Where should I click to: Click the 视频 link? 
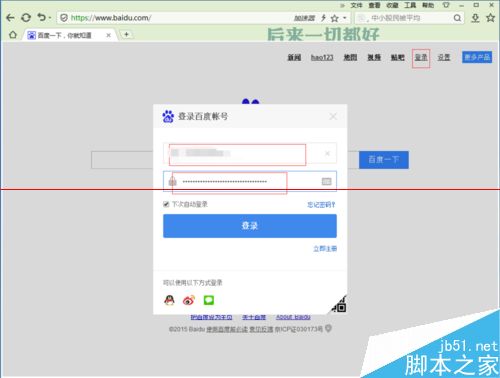tap(374, 57)
